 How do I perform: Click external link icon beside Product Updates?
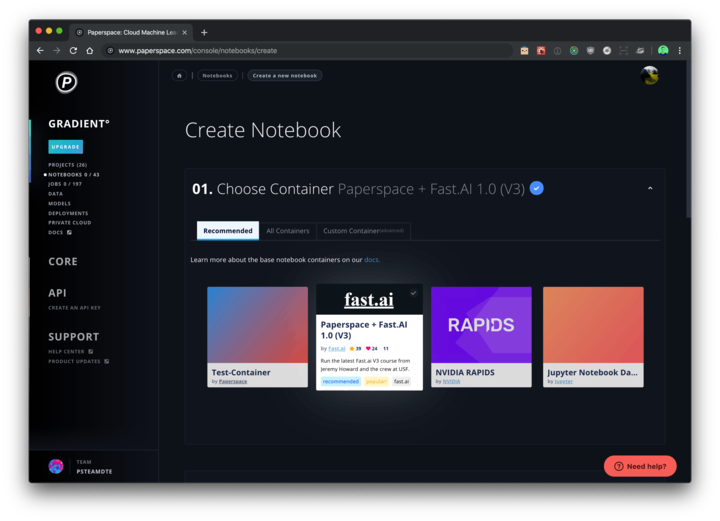click(x=107, y=361)
